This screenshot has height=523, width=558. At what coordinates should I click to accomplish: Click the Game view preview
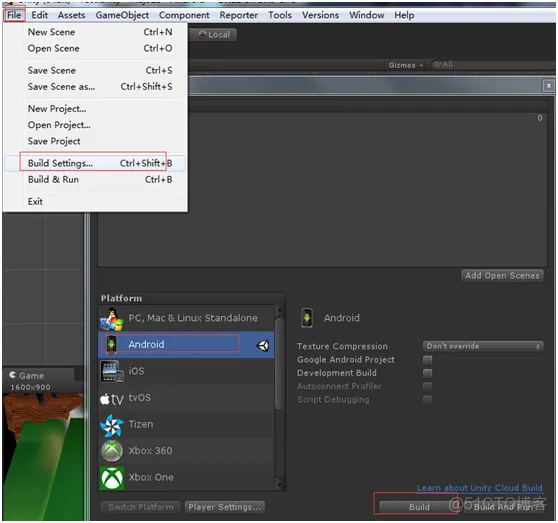(43, 457)
